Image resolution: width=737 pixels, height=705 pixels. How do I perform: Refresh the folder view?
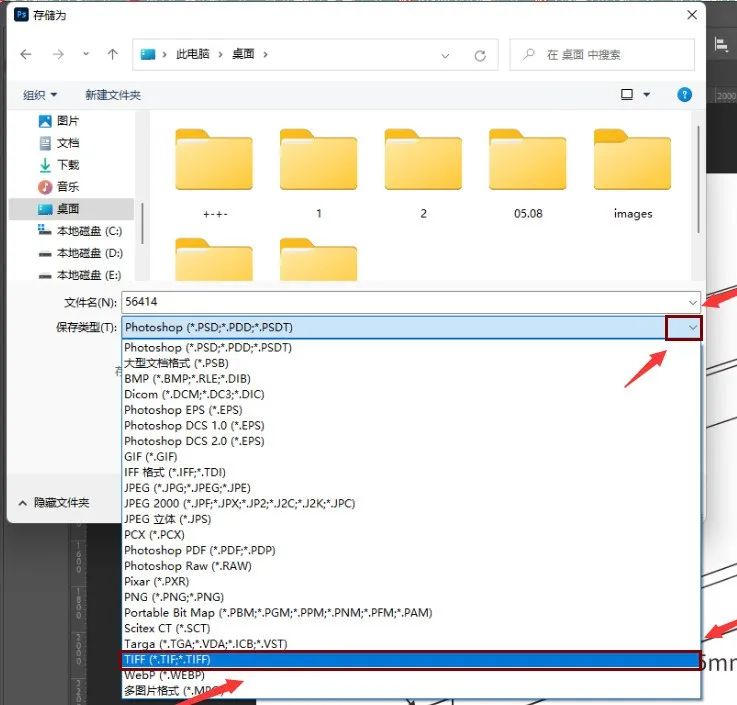pos(480,56)
